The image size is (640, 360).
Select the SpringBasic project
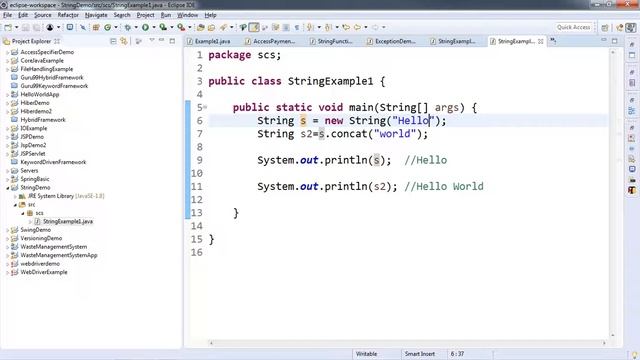[35, 179]
